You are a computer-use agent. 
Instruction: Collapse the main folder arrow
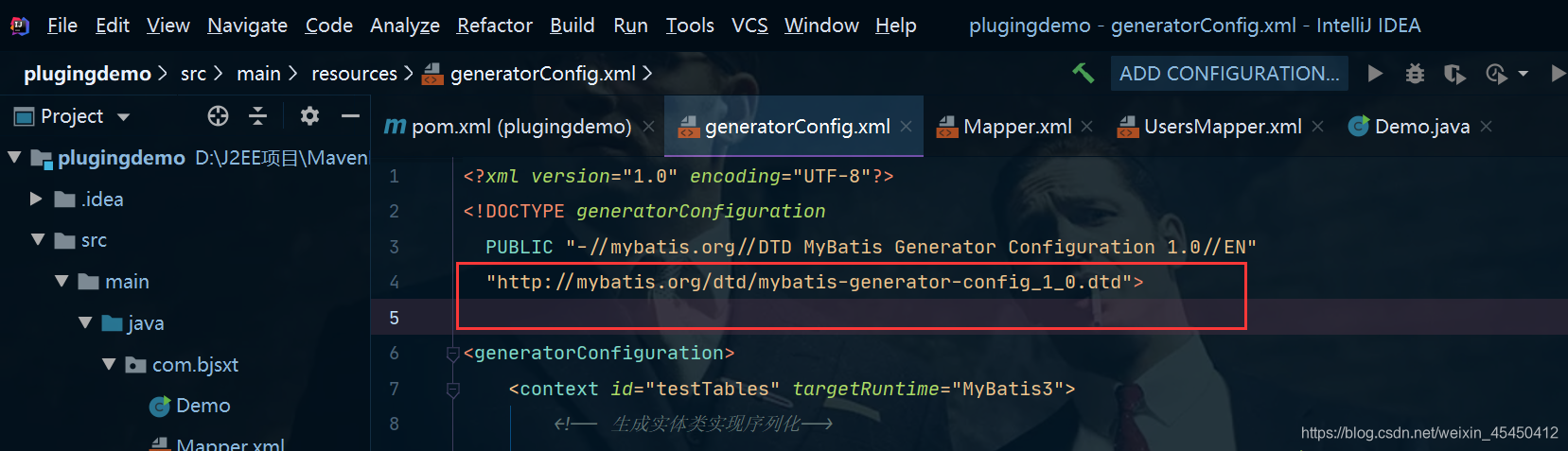tap(62, 281)
